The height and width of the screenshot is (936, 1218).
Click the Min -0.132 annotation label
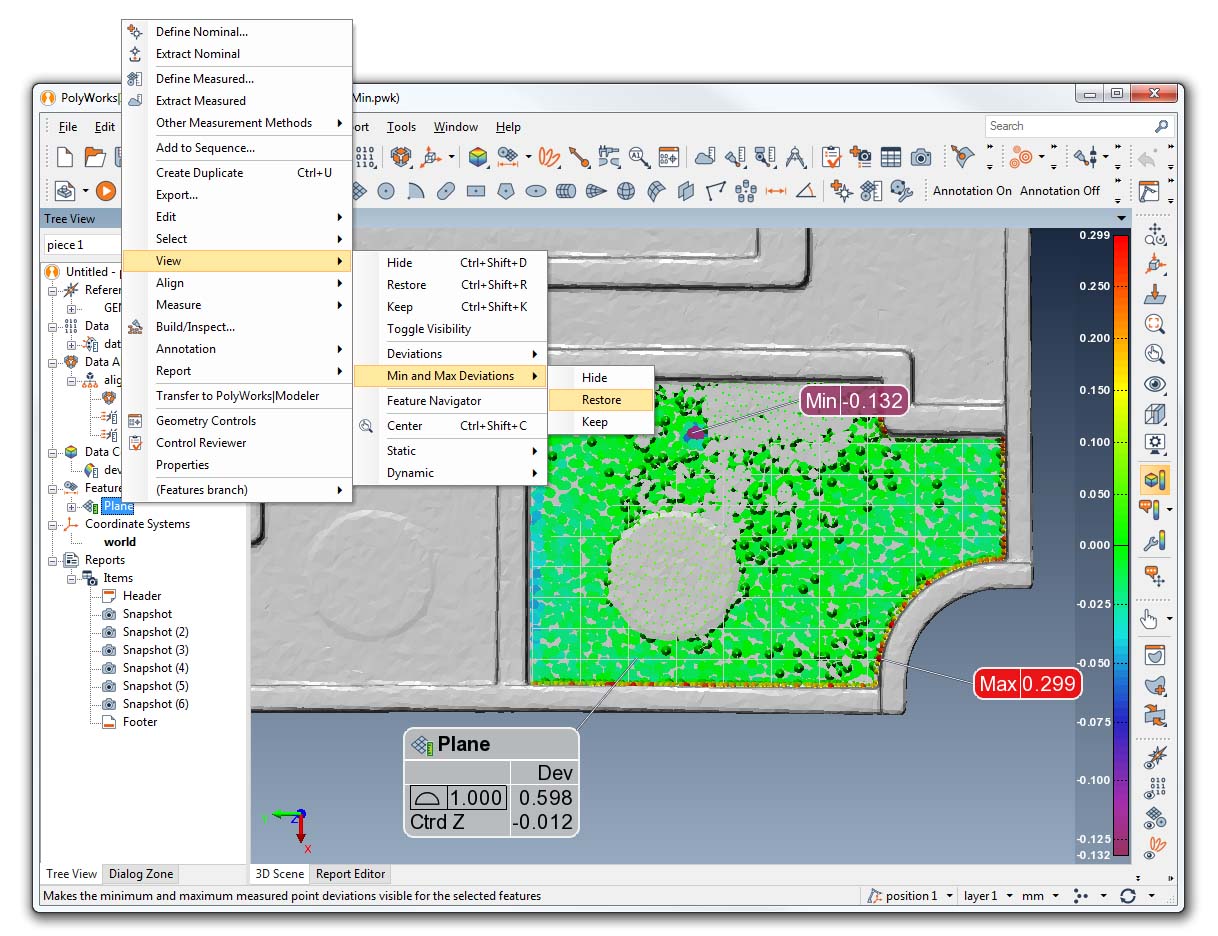(854, 401)
